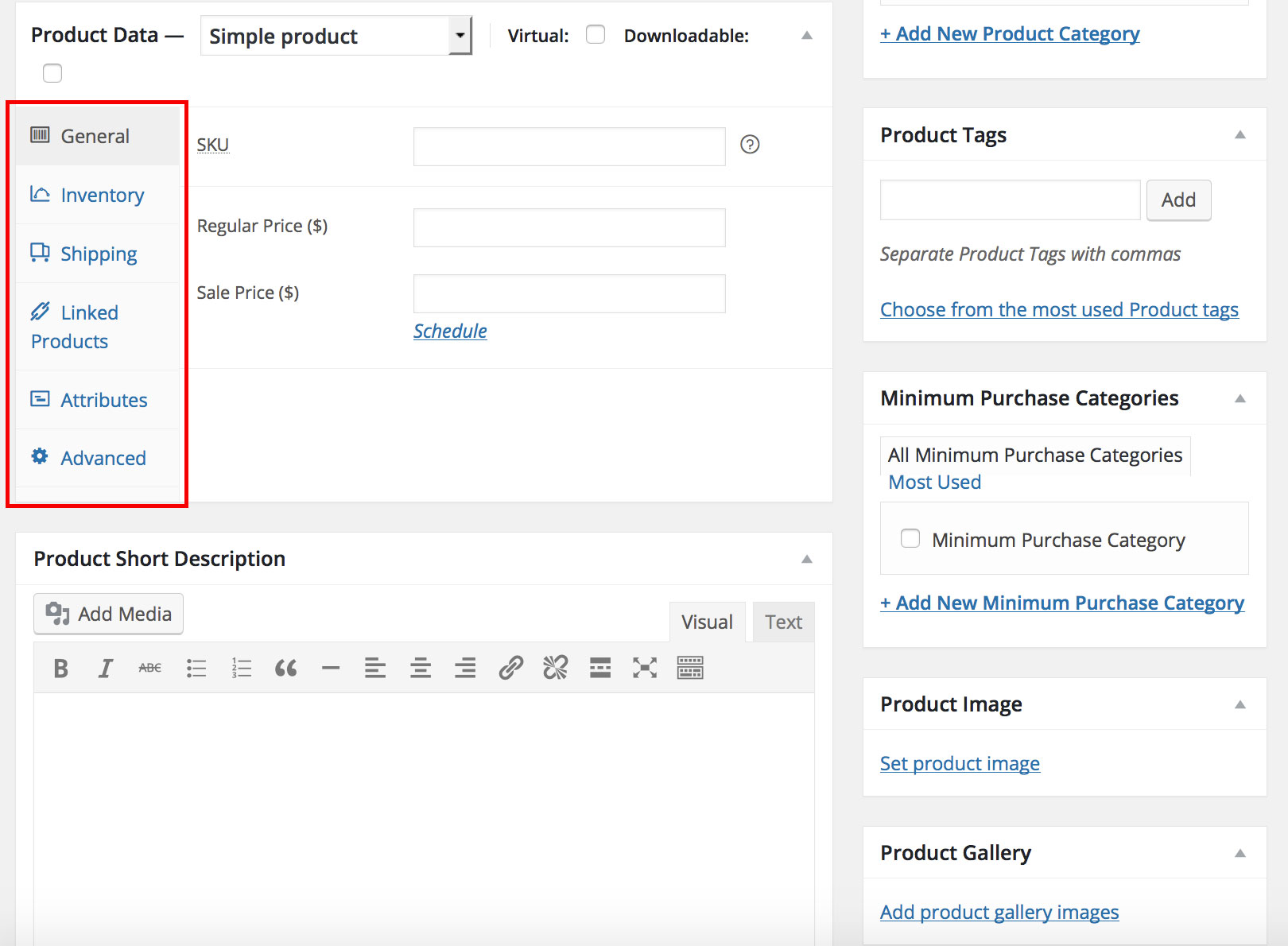The height and width of the screenshot is (946, 1288).
Task: Open the Advanced product data tab
Action: (x=99, y=458)
